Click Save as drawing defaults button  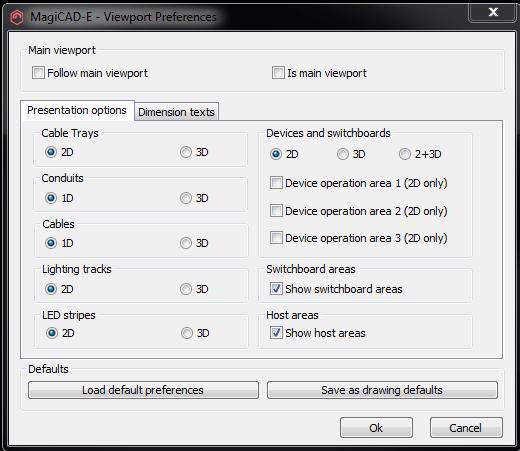pyautogui.click(x=382, y=390)
